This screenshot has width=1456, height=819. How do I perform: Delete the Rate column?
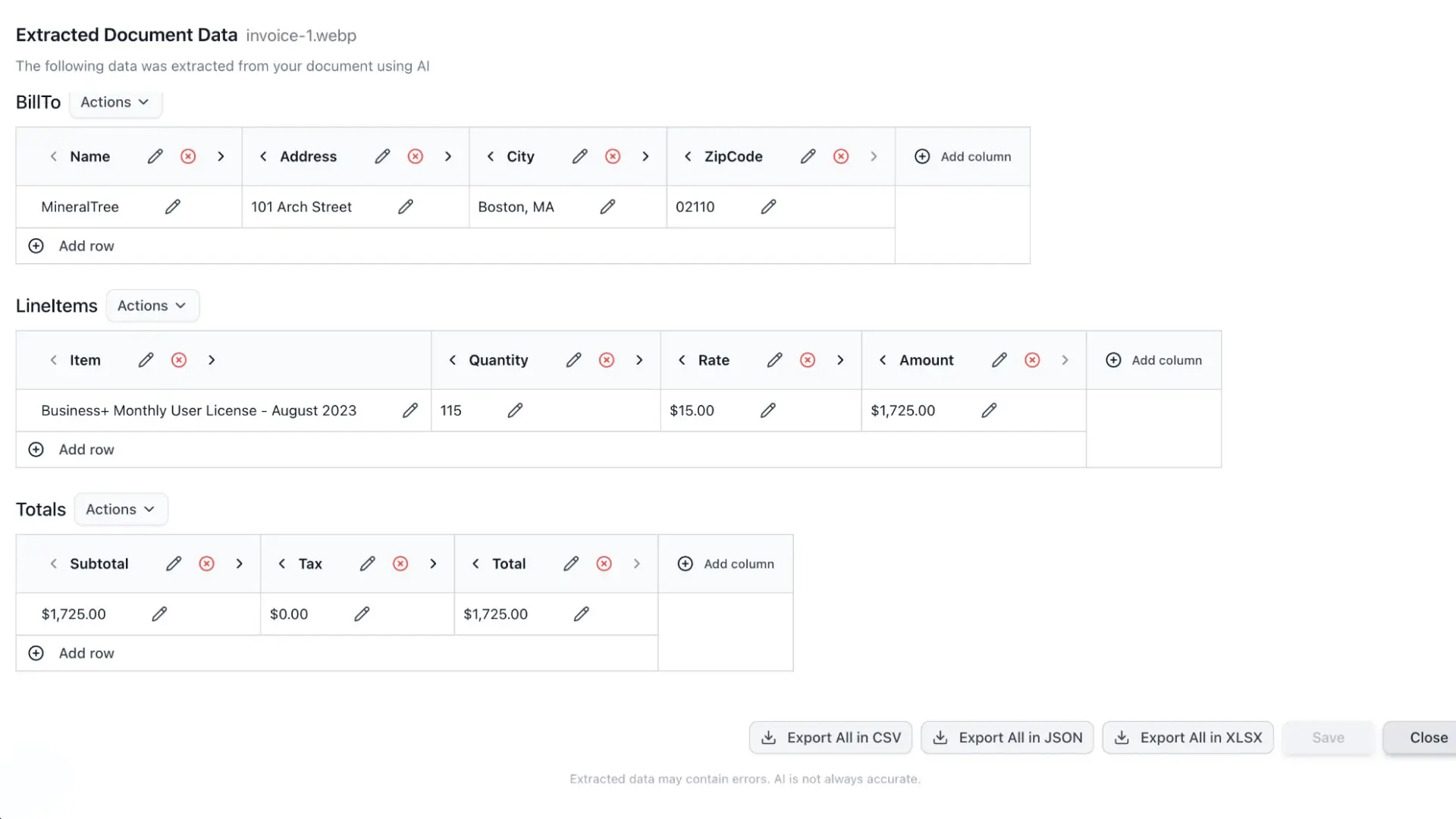pyautogui.click(x=808, y=360)
